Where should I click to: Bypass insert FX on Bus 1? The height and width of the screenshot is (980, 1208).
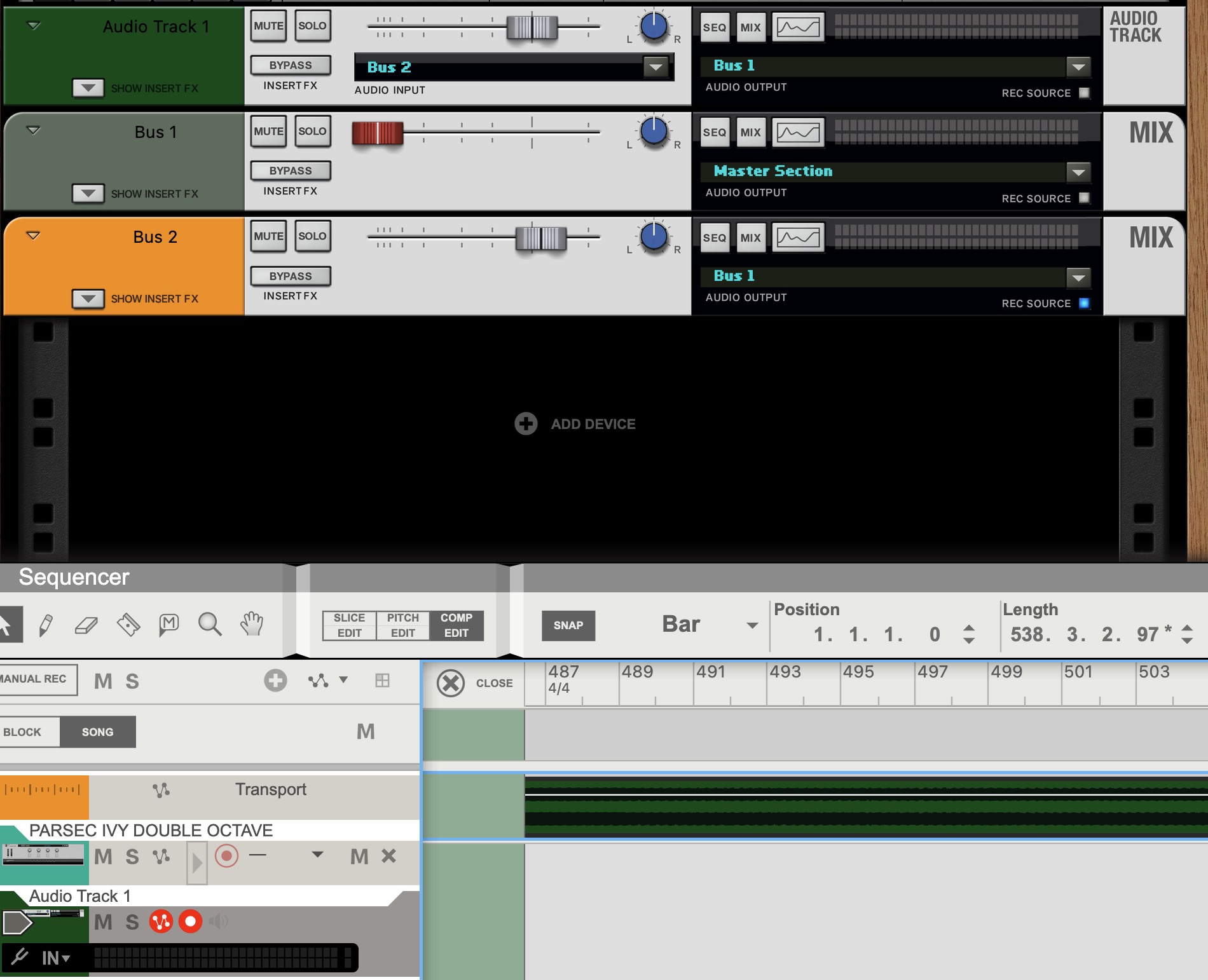click(291, 170)
